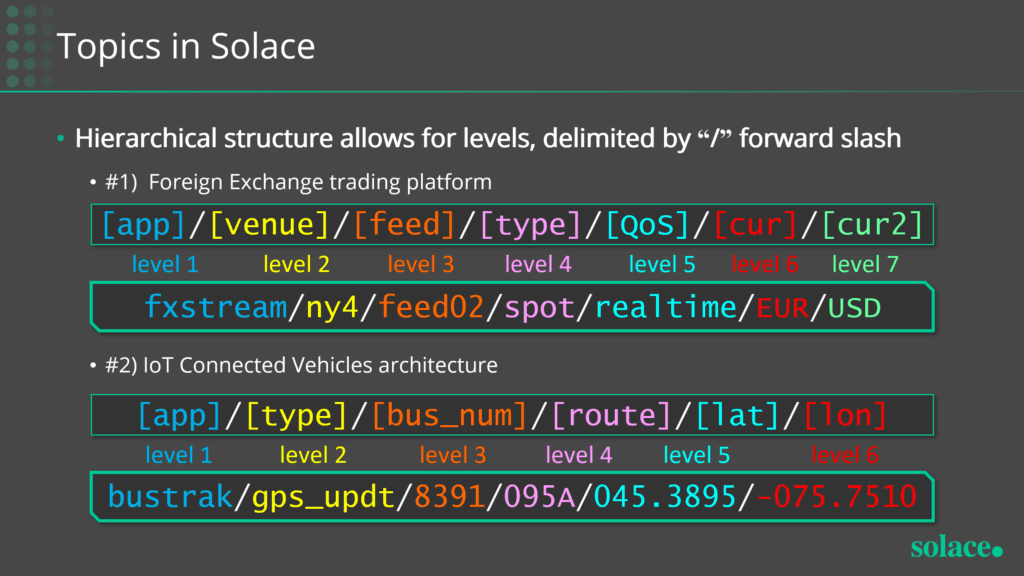Click 'level 7' label
The image size is (1024, 576).
(865, 264)
